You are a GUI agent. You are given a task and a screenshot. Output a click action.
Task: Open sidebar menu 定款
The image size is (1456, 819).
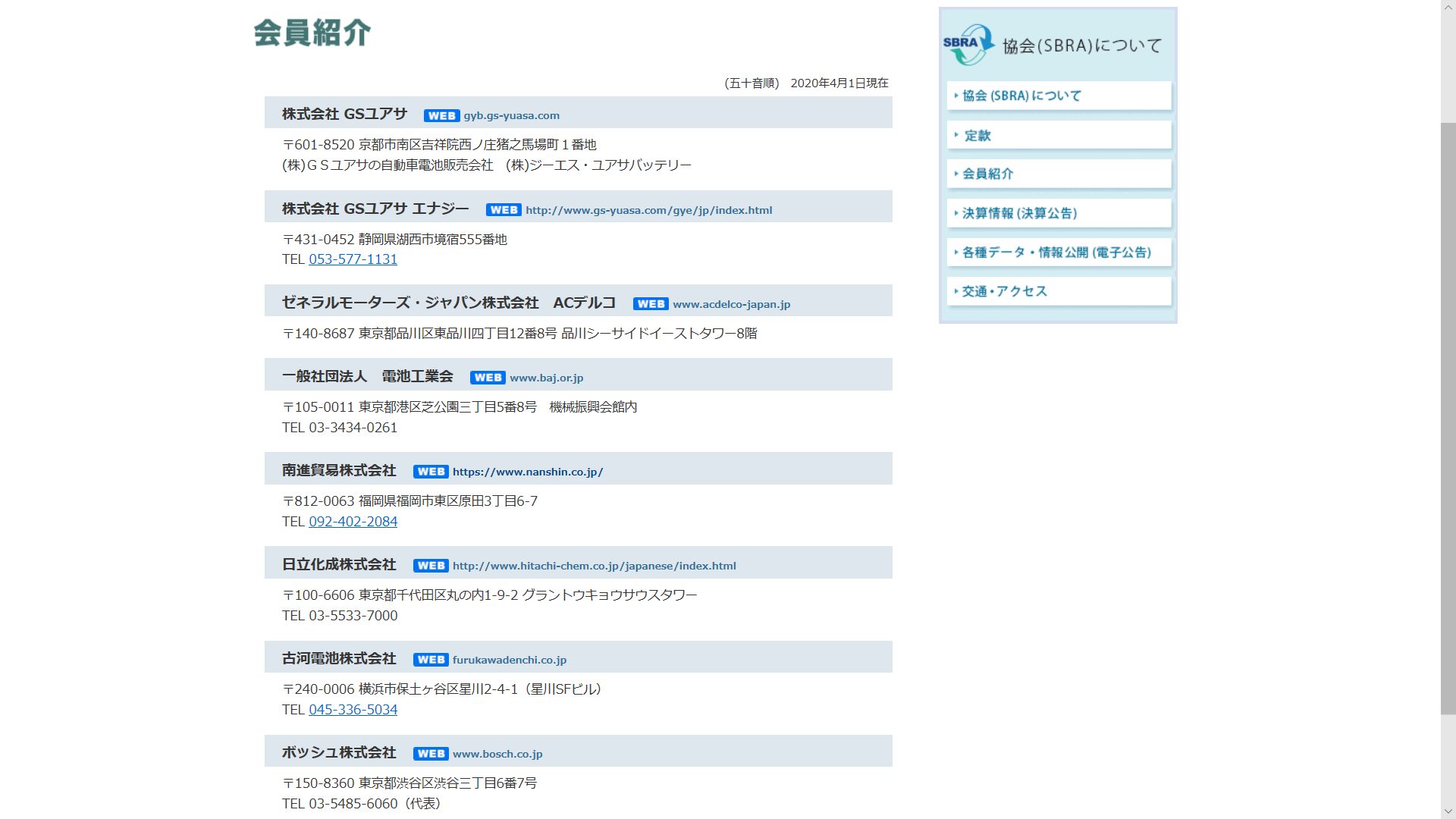[1059, 136]
